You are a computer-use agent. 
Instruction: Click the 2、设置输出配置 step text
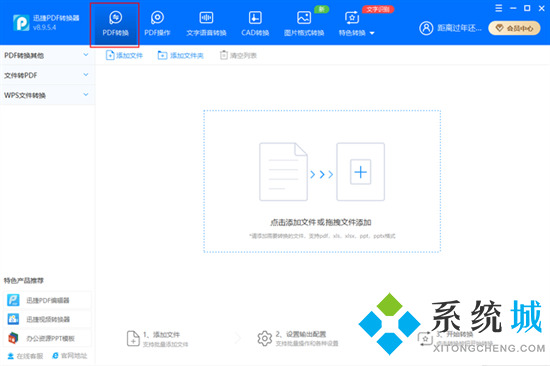(x=301, y=334)
